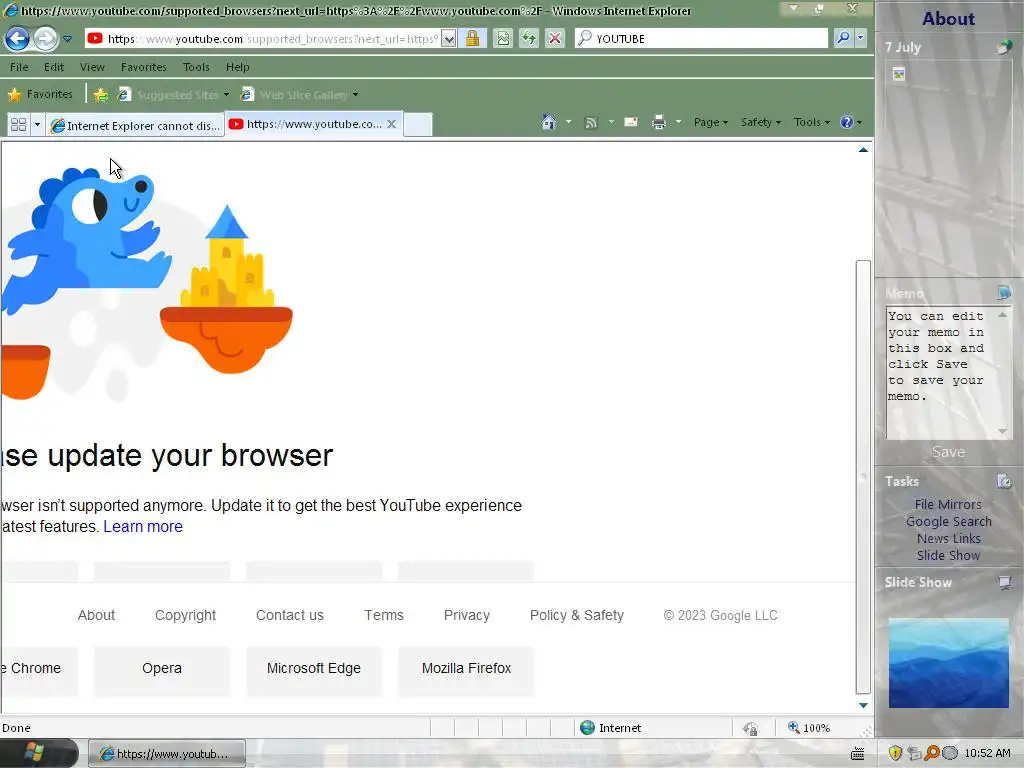The image size is (1024, 768).
Task: Click the Read Mail icon
Action: pos(631,122)
